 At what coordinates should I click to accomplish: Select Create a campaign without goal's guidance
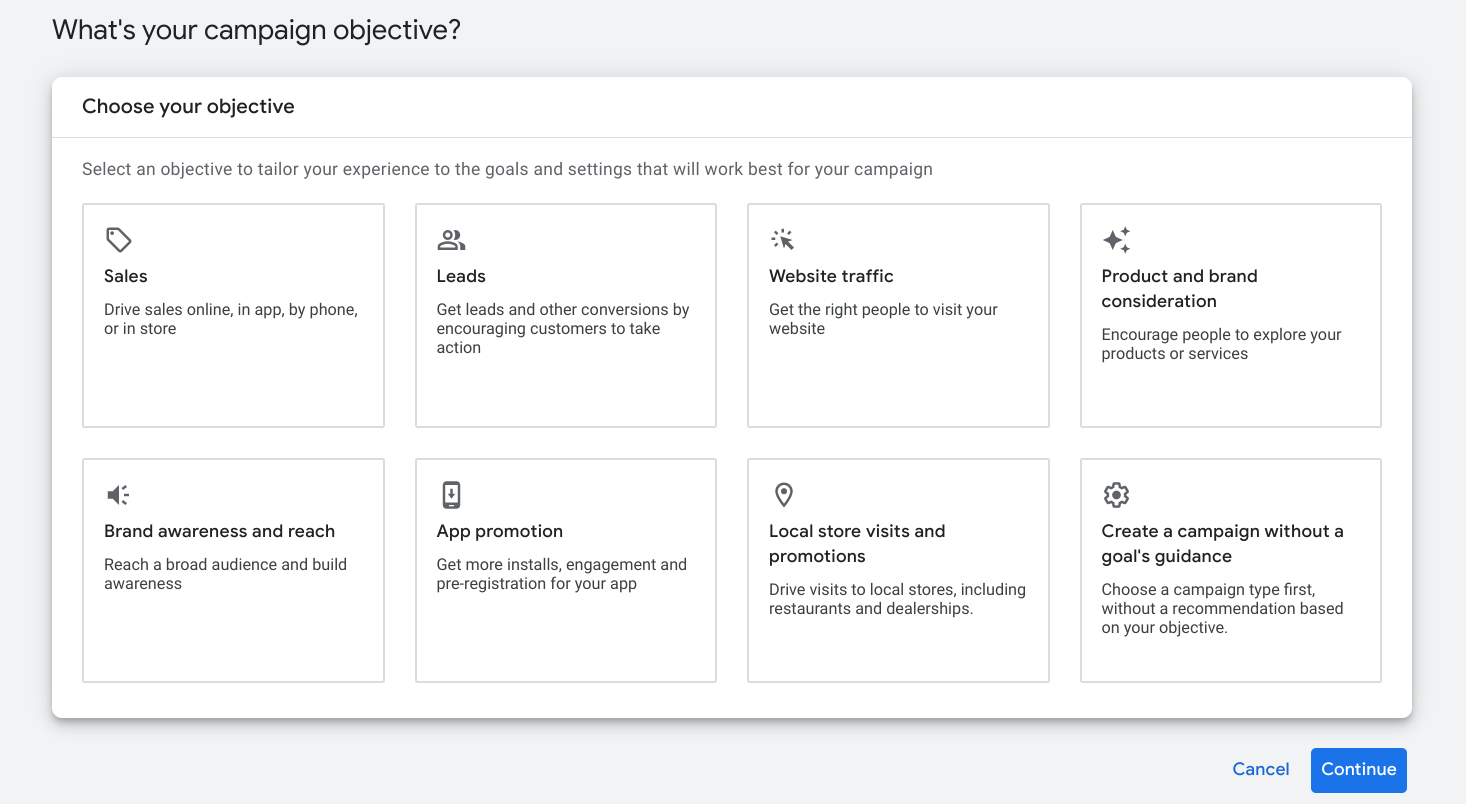1222,543
